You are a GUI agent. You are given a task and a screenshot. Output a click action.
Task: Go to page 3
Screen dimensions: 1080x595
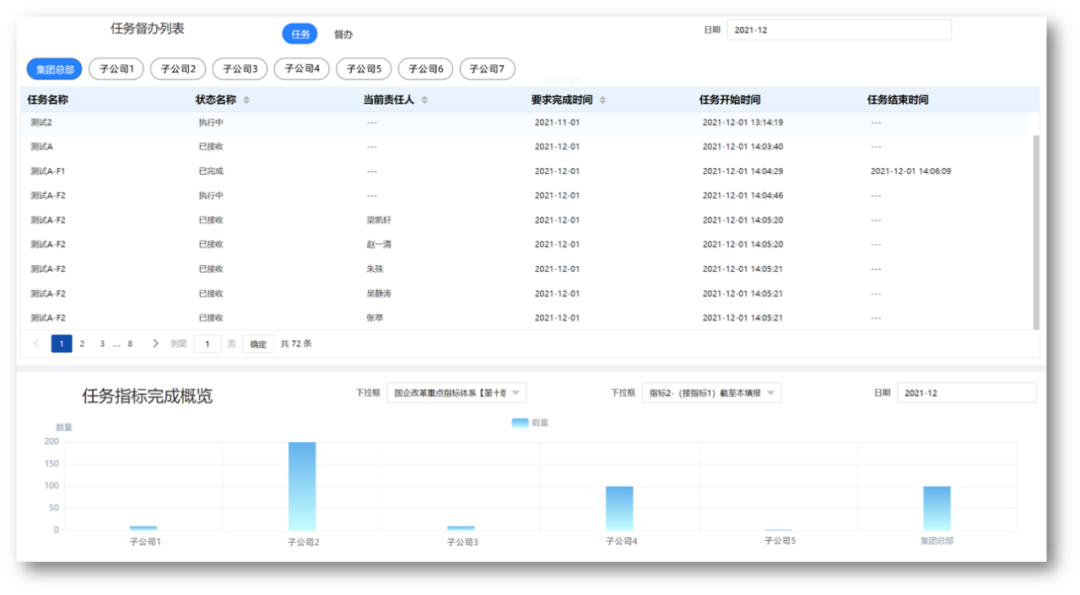[x=102, y=344]
